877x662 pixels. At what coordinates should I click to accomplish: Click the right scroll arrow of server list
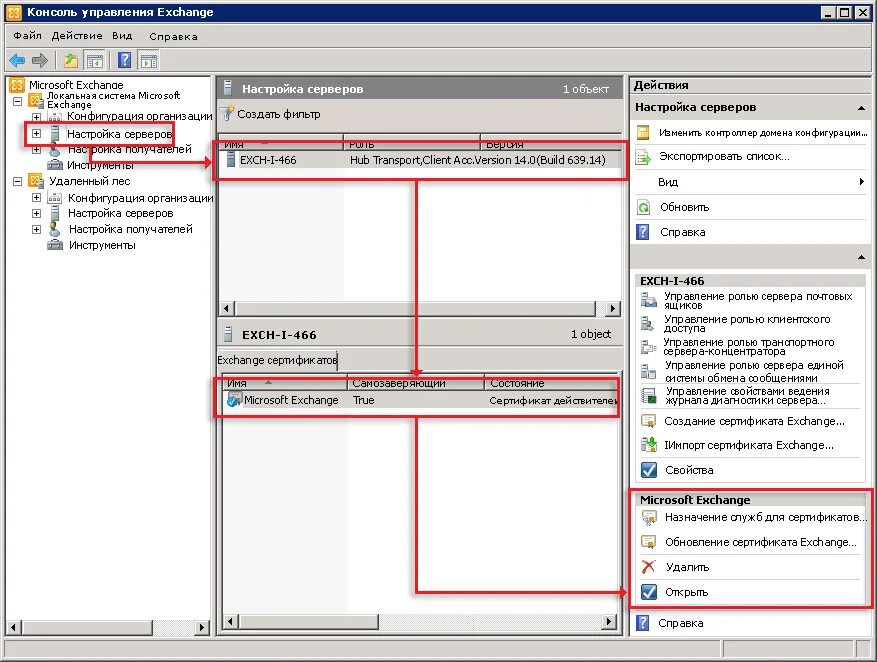click(x=612, y=308)
